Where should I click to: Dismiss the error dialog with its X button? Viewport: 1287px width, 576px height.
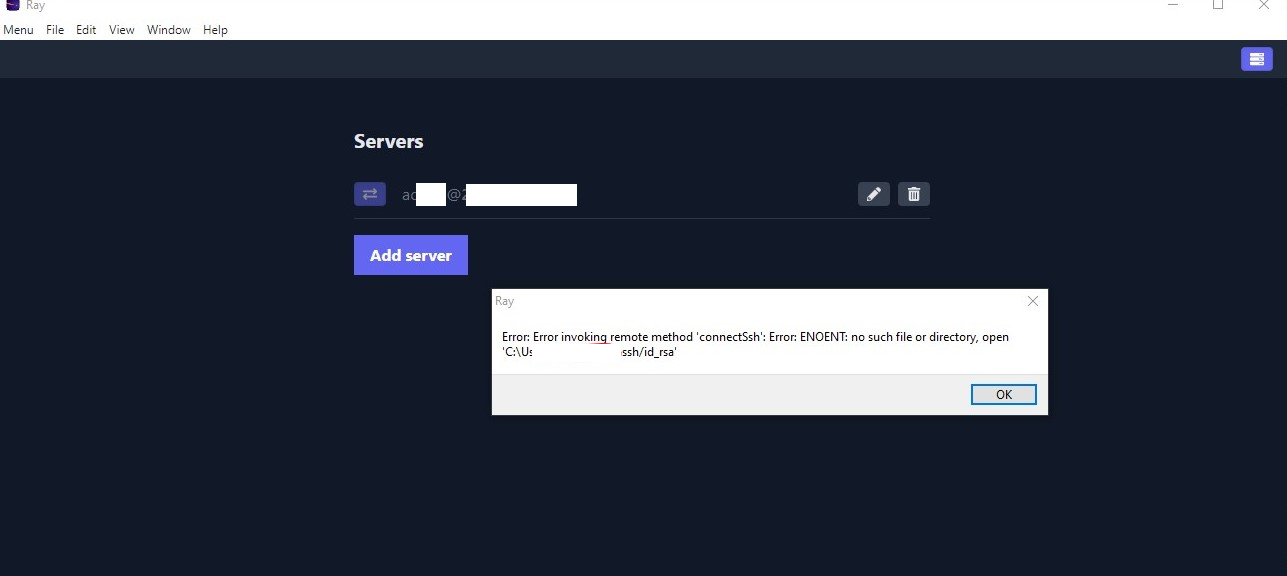(1032, 301)
